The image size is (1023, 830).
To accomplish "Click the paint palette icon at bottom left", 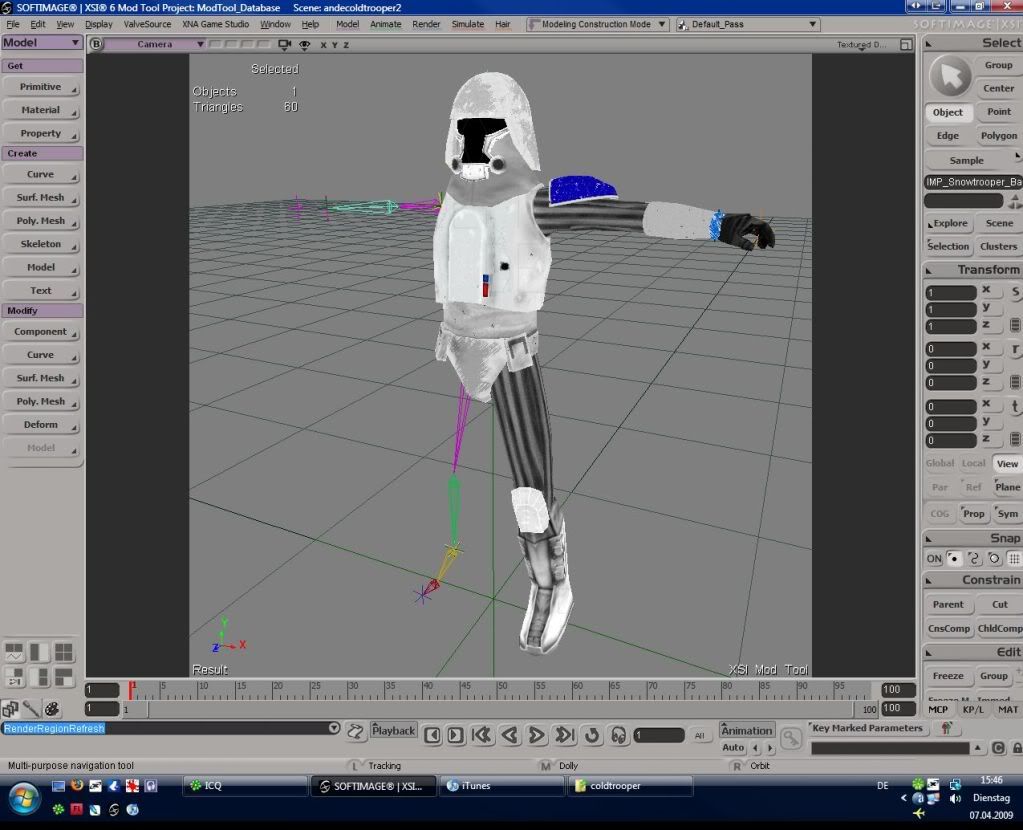I will tap(52, 709).
